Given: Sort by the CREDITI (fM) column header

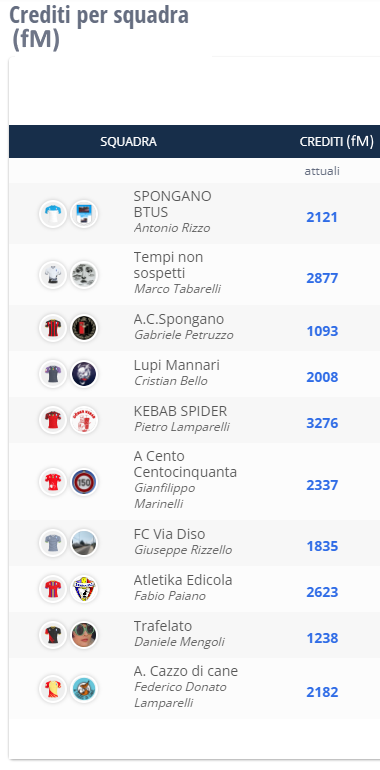Looking at the screenshot, I should coord(337,141).
